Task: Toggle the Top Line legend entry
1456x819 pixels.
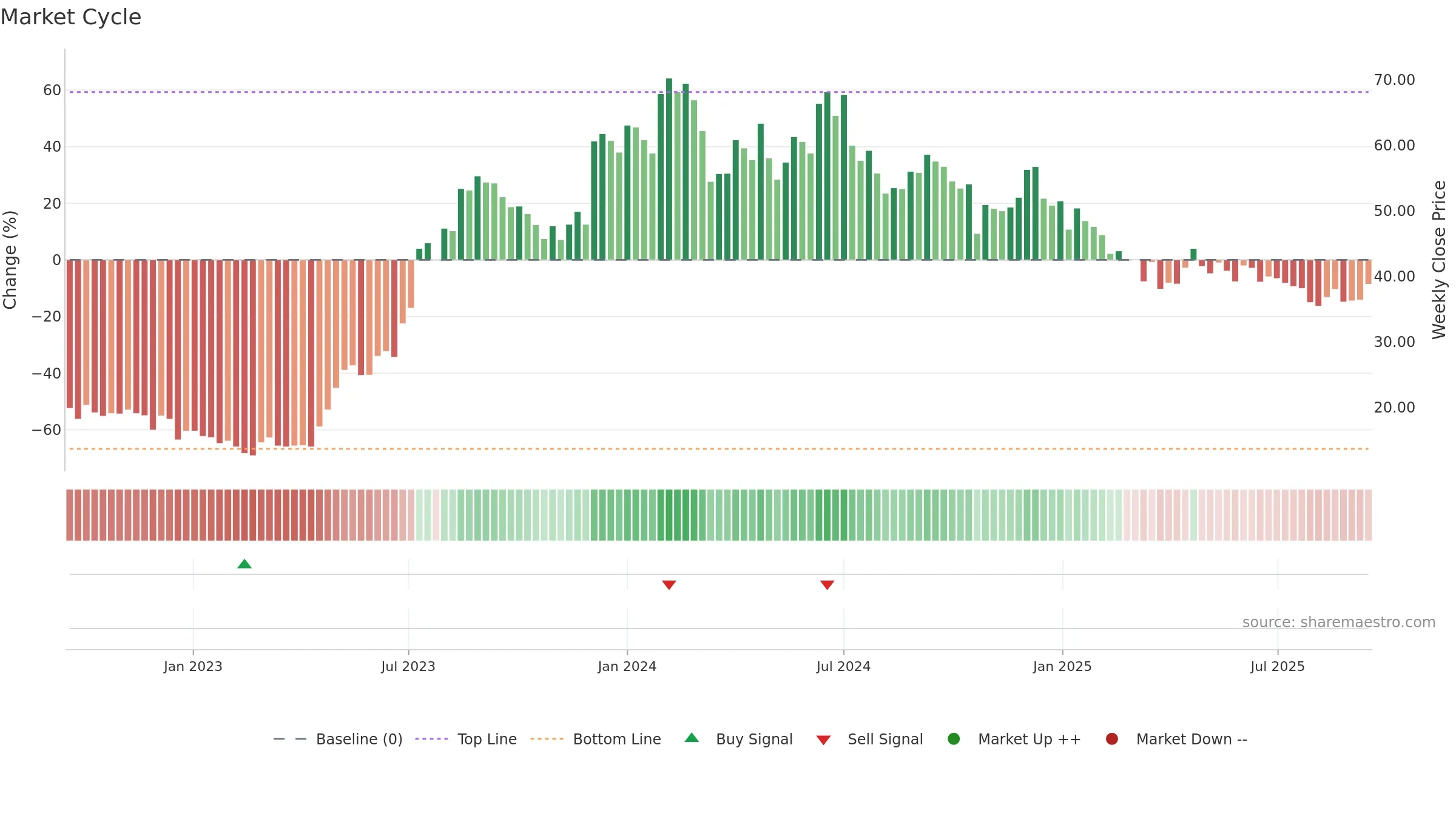Action: tap(466, 739)
